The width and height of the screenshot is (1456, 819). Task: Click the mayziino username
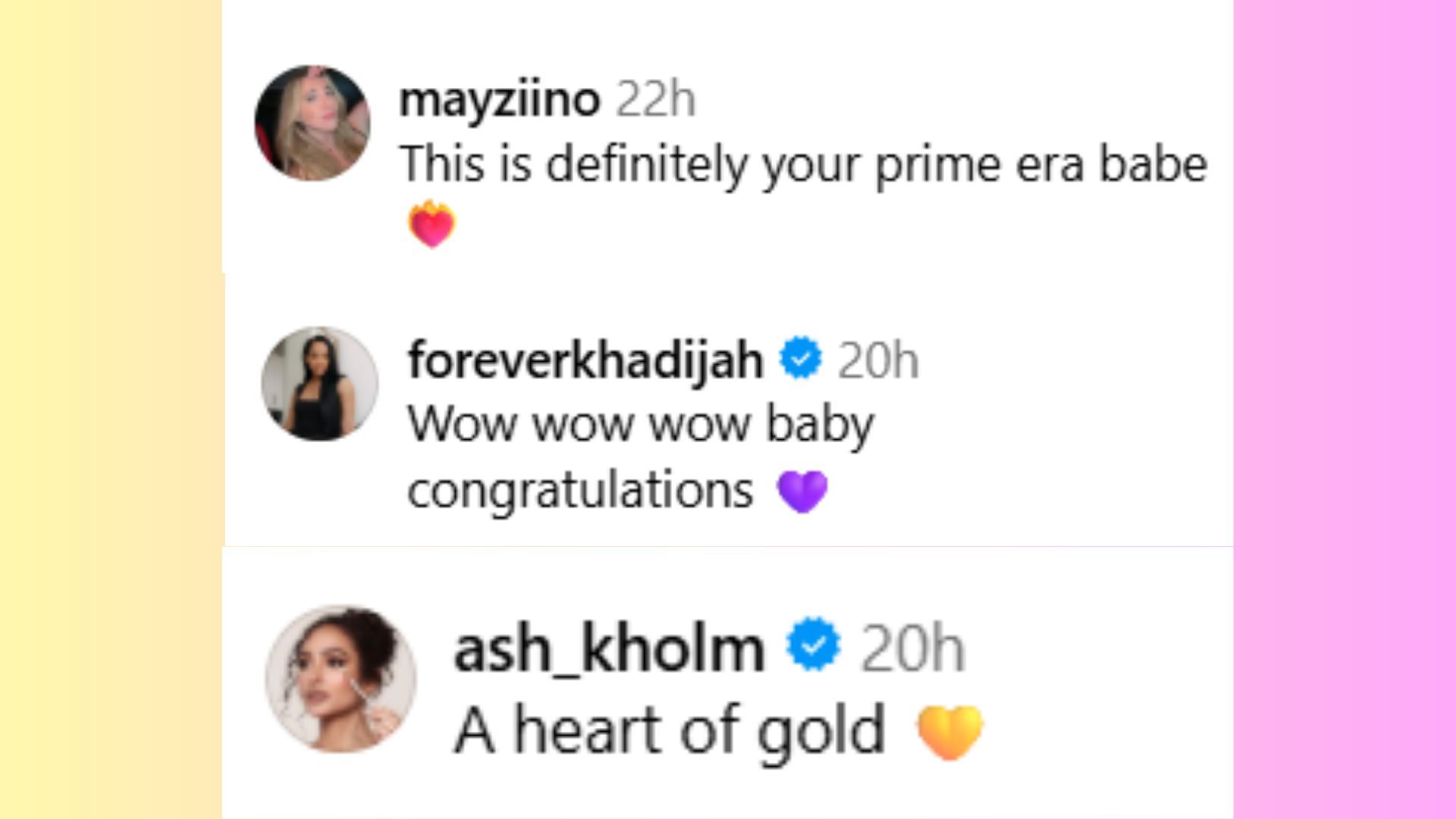(x=500, y=99)
